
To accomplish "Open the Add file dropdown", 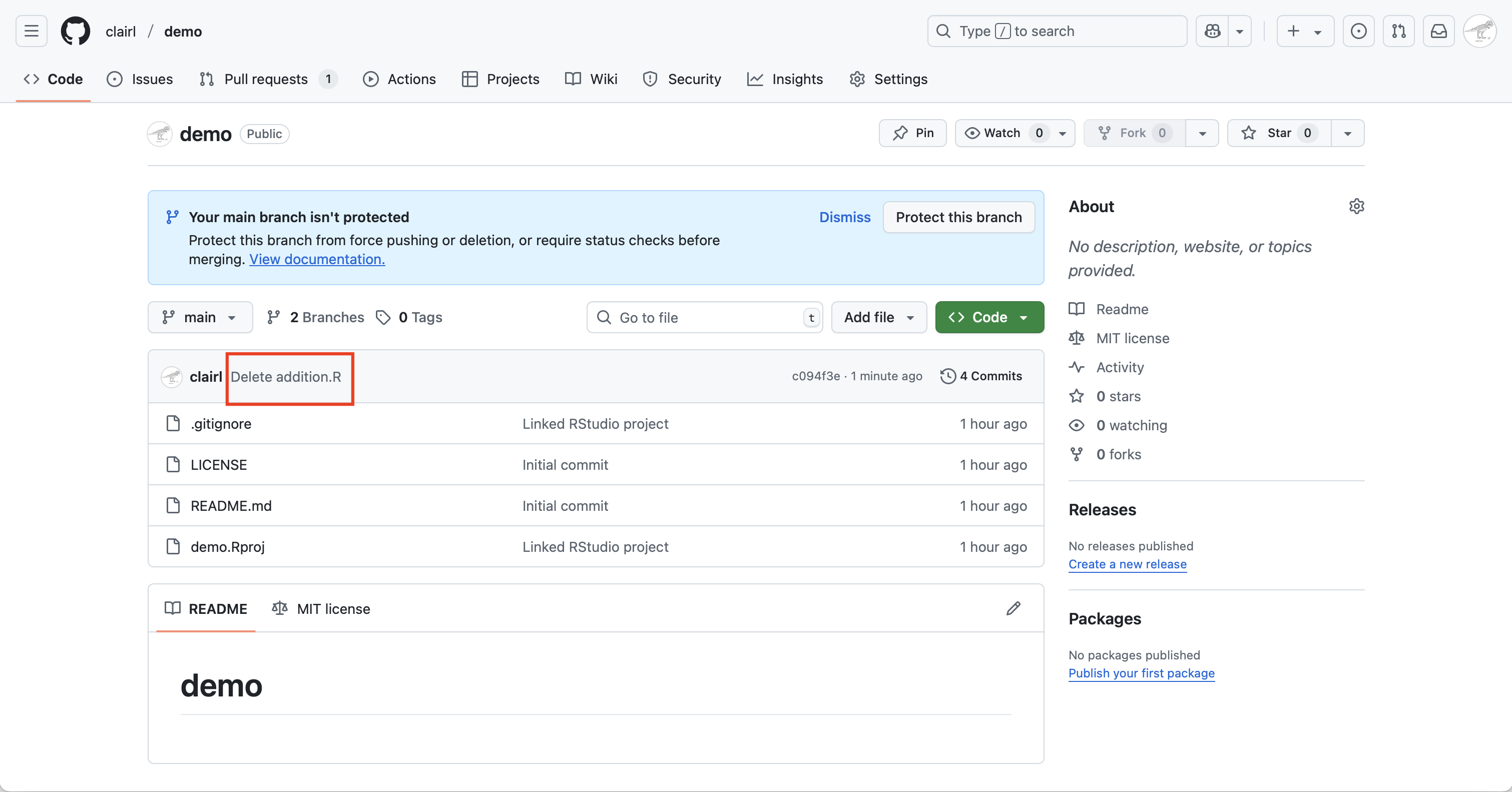I will [x=879, y=317].
